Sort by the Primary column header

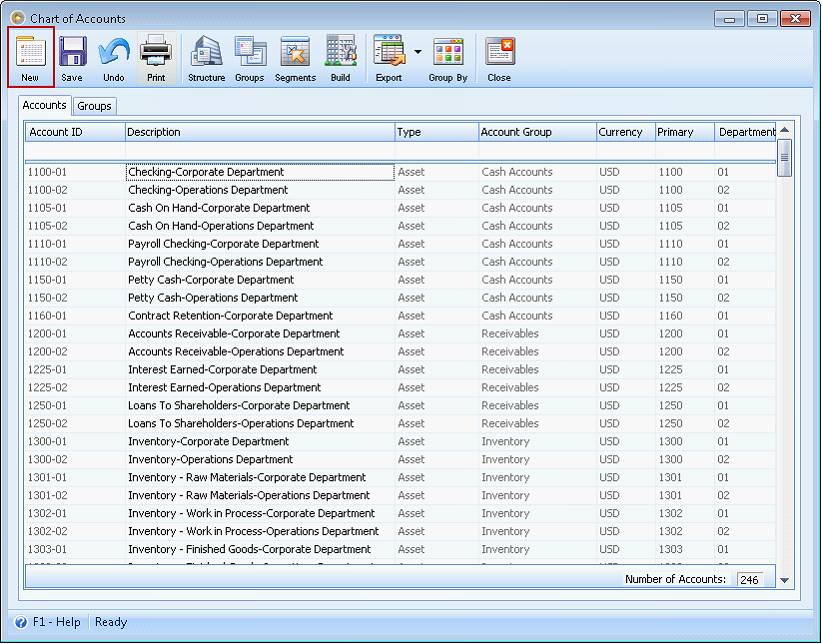tap(685, 132)
